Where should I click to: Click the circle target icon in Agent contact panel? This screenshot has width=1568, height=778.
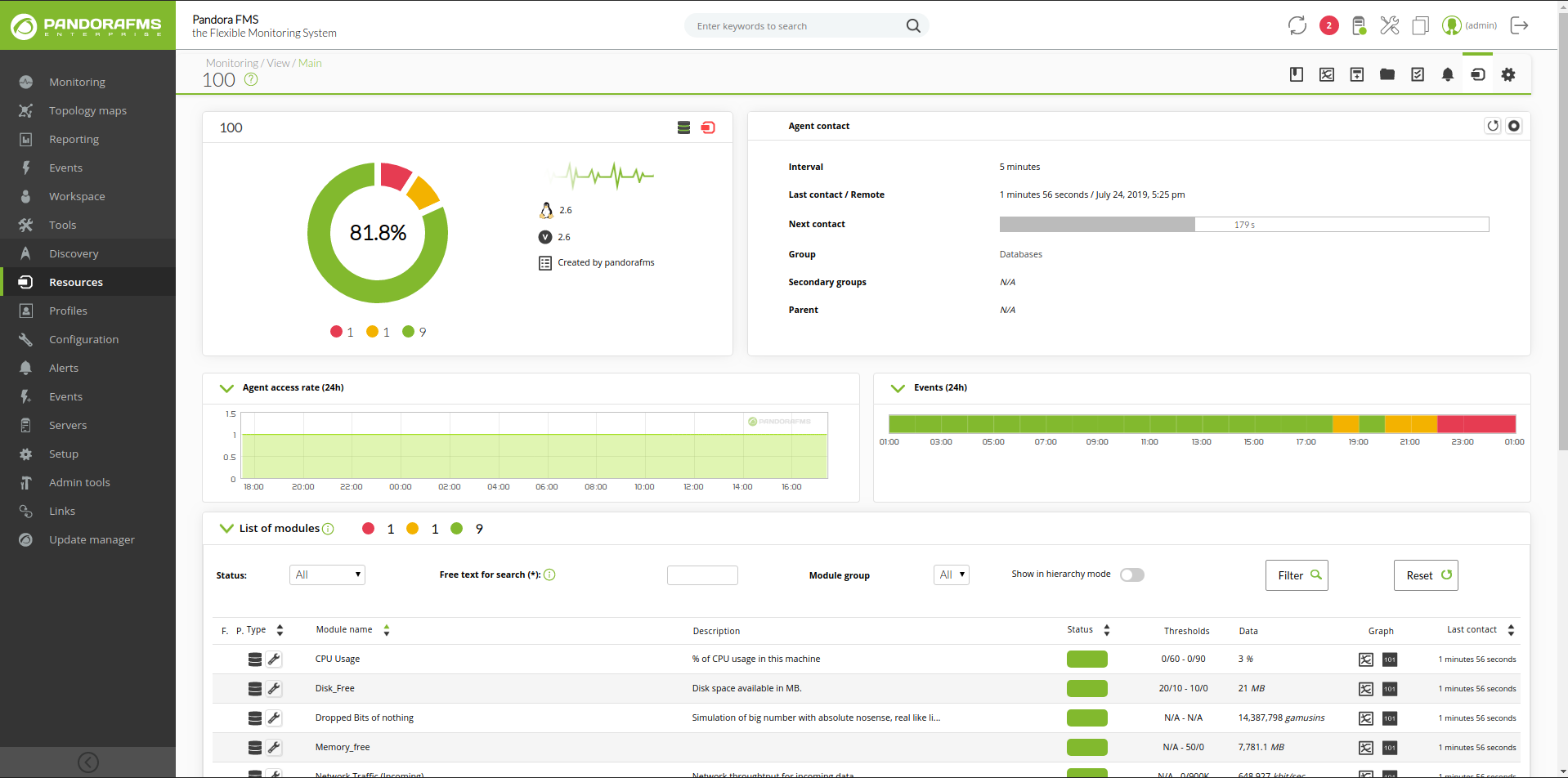(1514, 126)
